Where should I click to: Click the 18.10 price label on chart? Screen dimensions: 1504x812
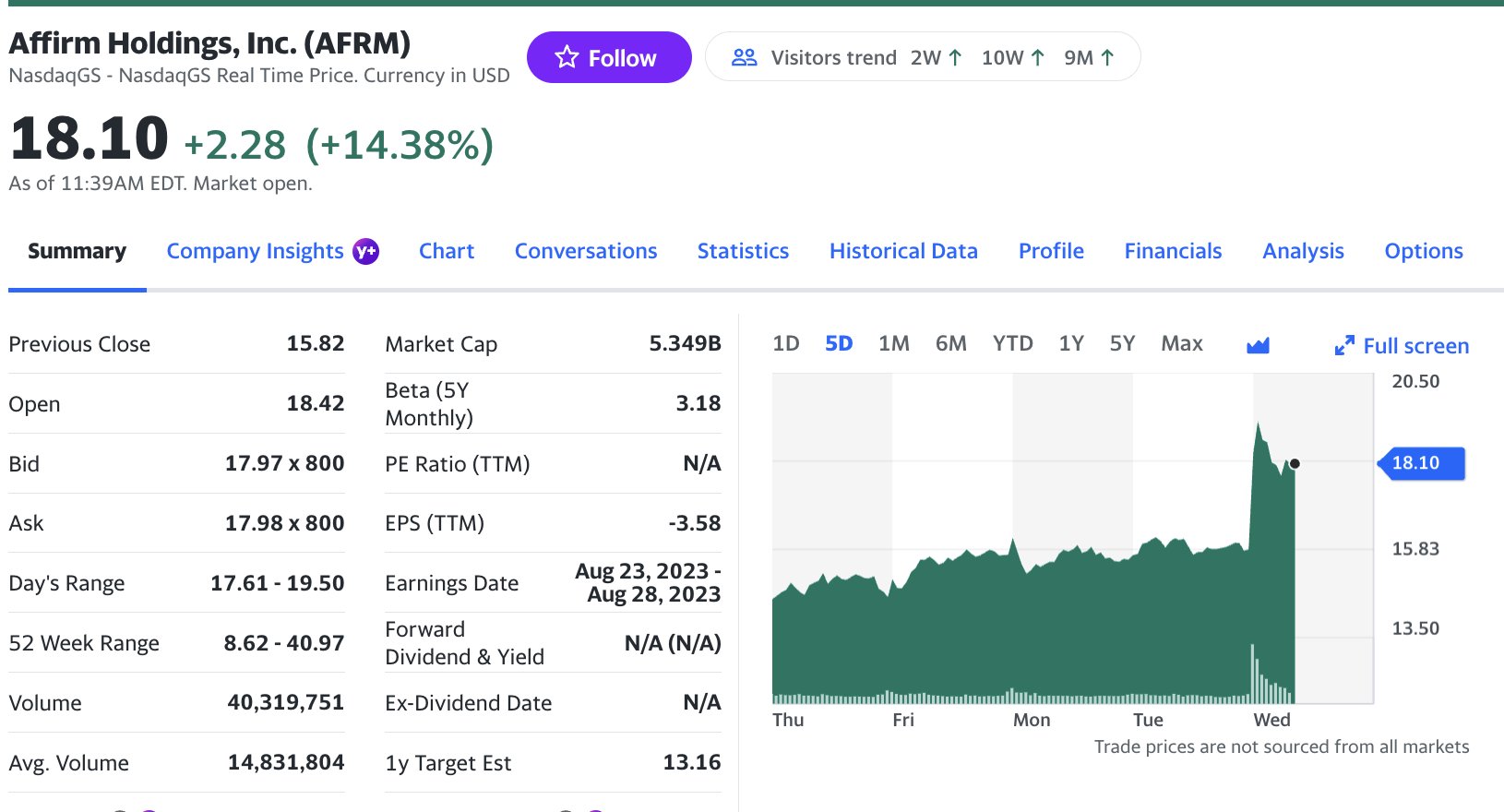(x=1421, y=463)
